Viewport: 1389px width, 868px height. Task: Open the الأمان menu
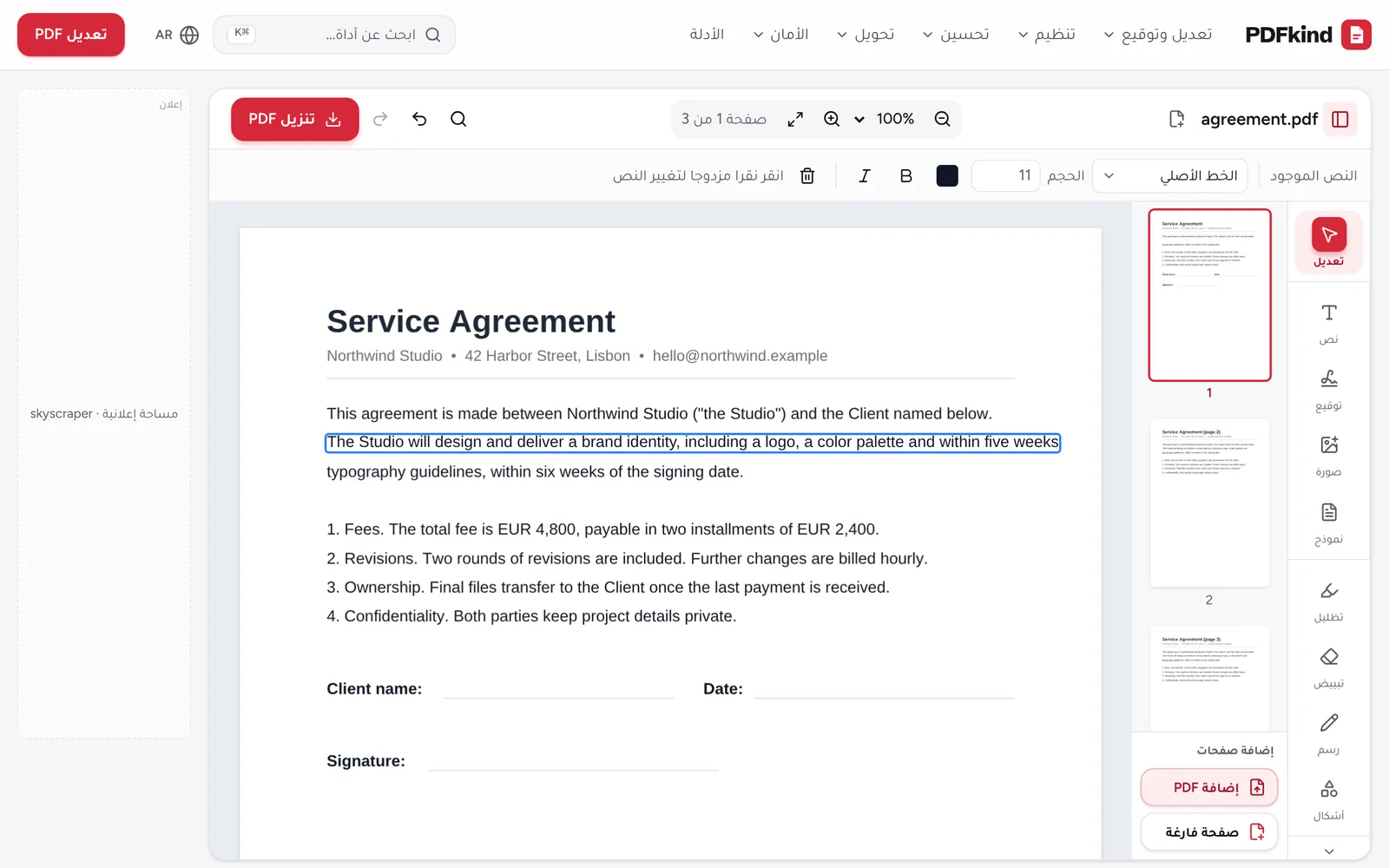(x=781, y=34)
